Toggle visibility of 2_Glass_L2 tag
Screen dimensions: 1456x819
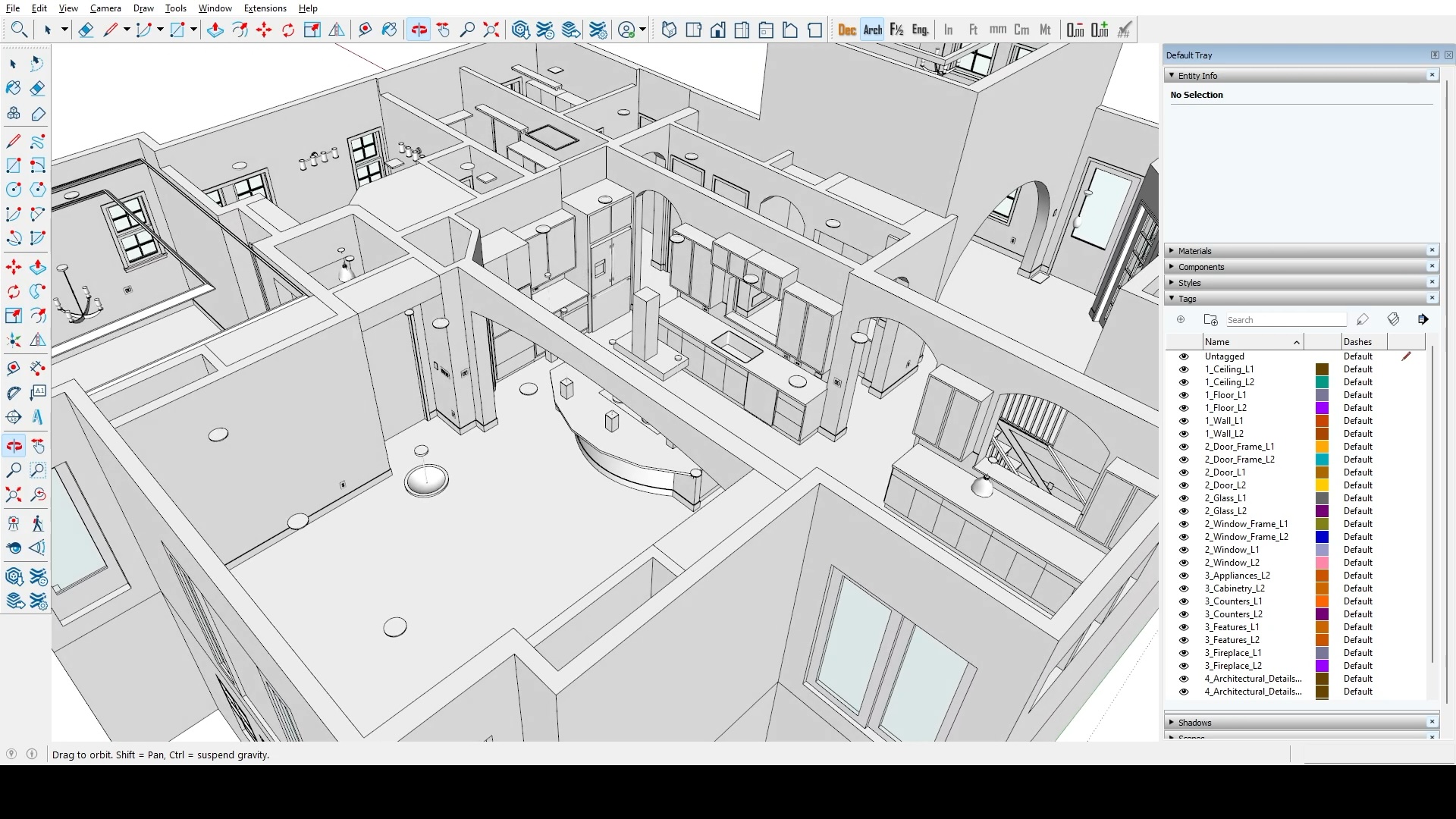1183,511
